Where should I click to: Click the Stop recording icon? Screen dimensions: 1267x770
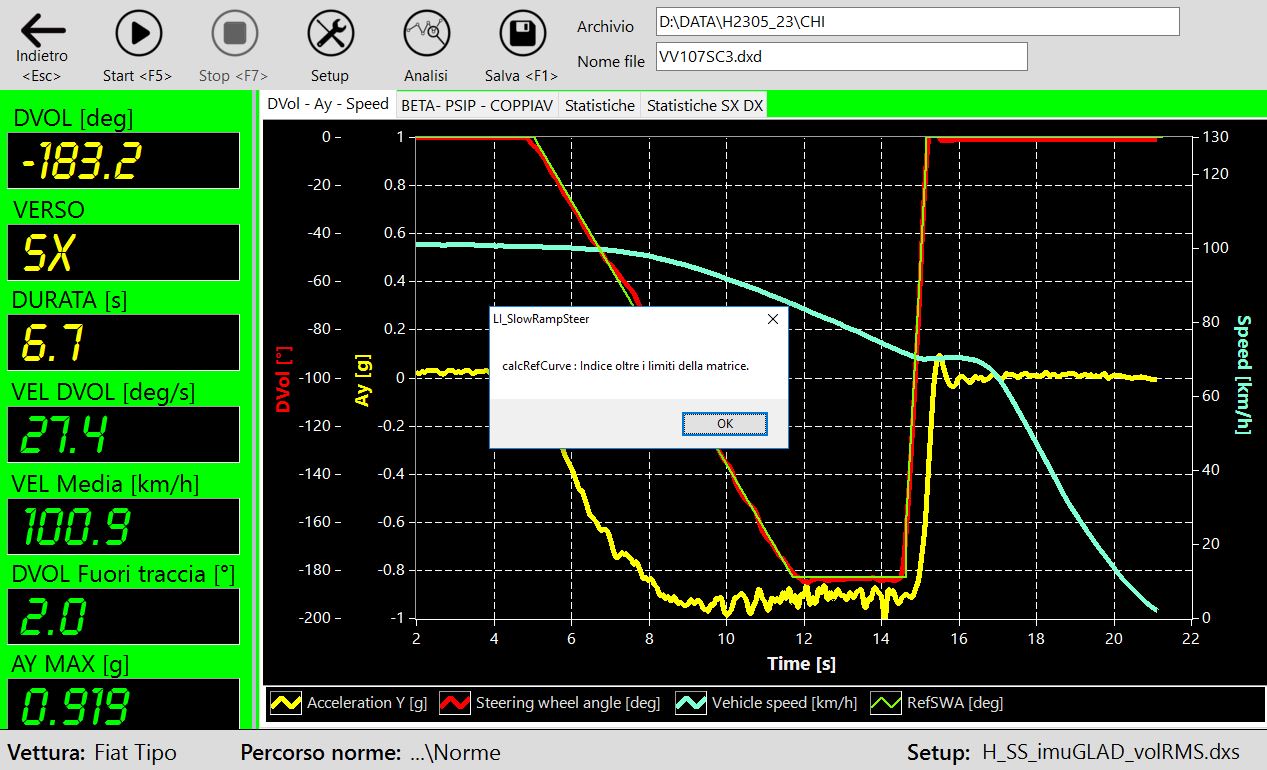click(x=234, y=34)
